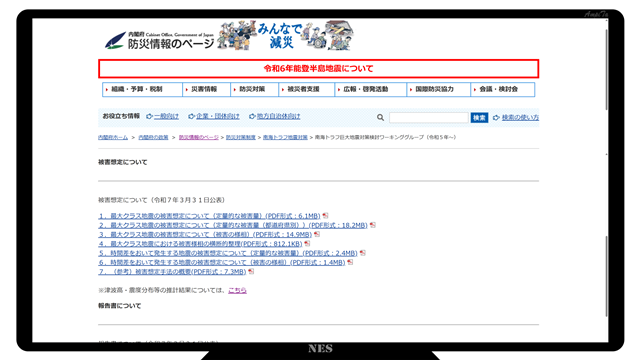
Task: Click the blue 検索 button
Action: tap(479, 118)
